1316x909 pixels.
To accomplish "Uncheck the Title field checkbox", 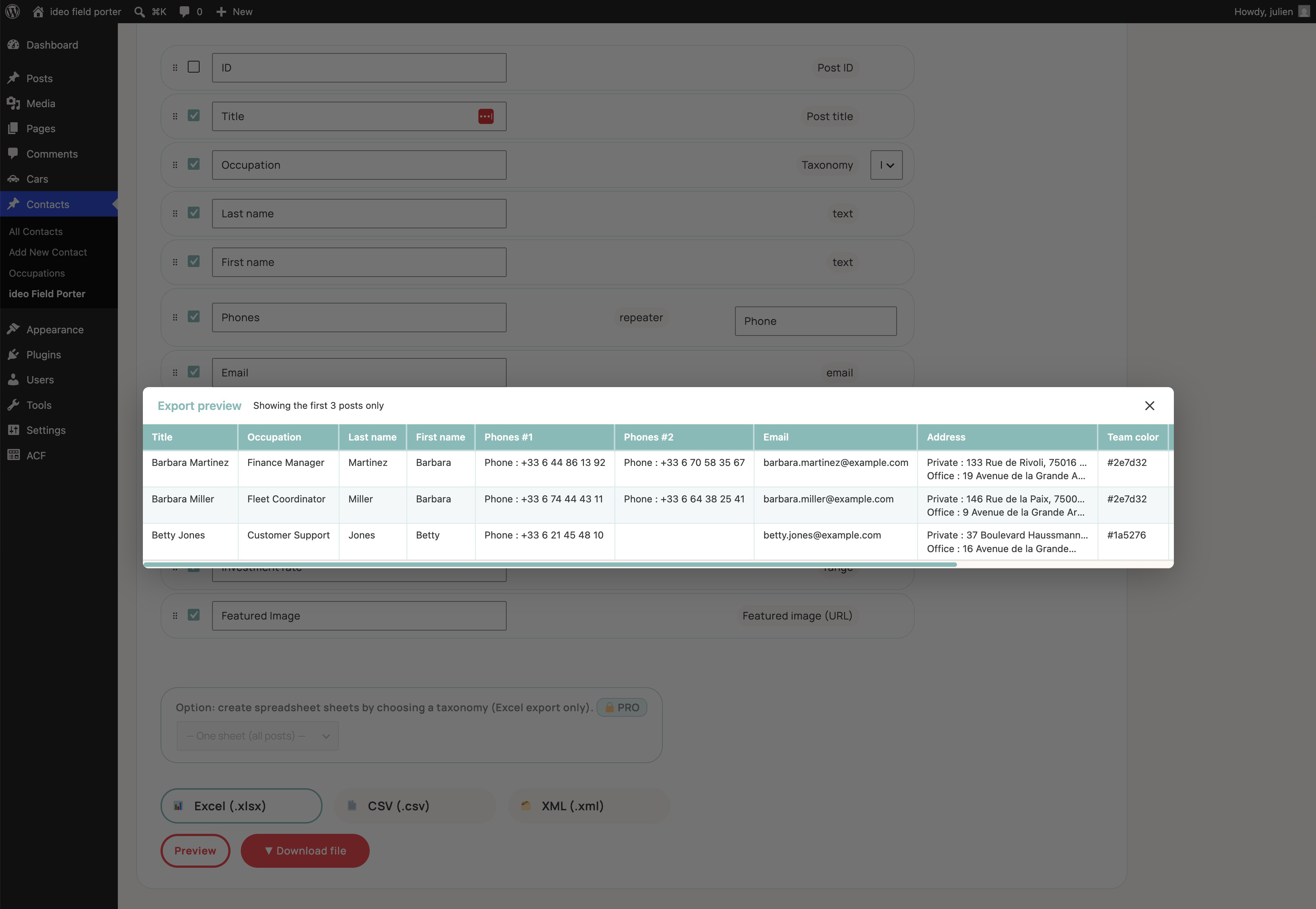I will (194, 116).
